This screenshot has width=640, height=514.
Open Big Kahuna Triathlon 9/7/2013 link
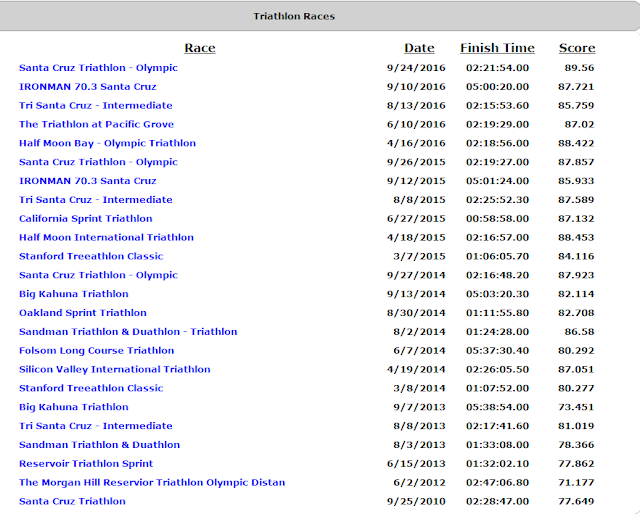coord(73,407)
